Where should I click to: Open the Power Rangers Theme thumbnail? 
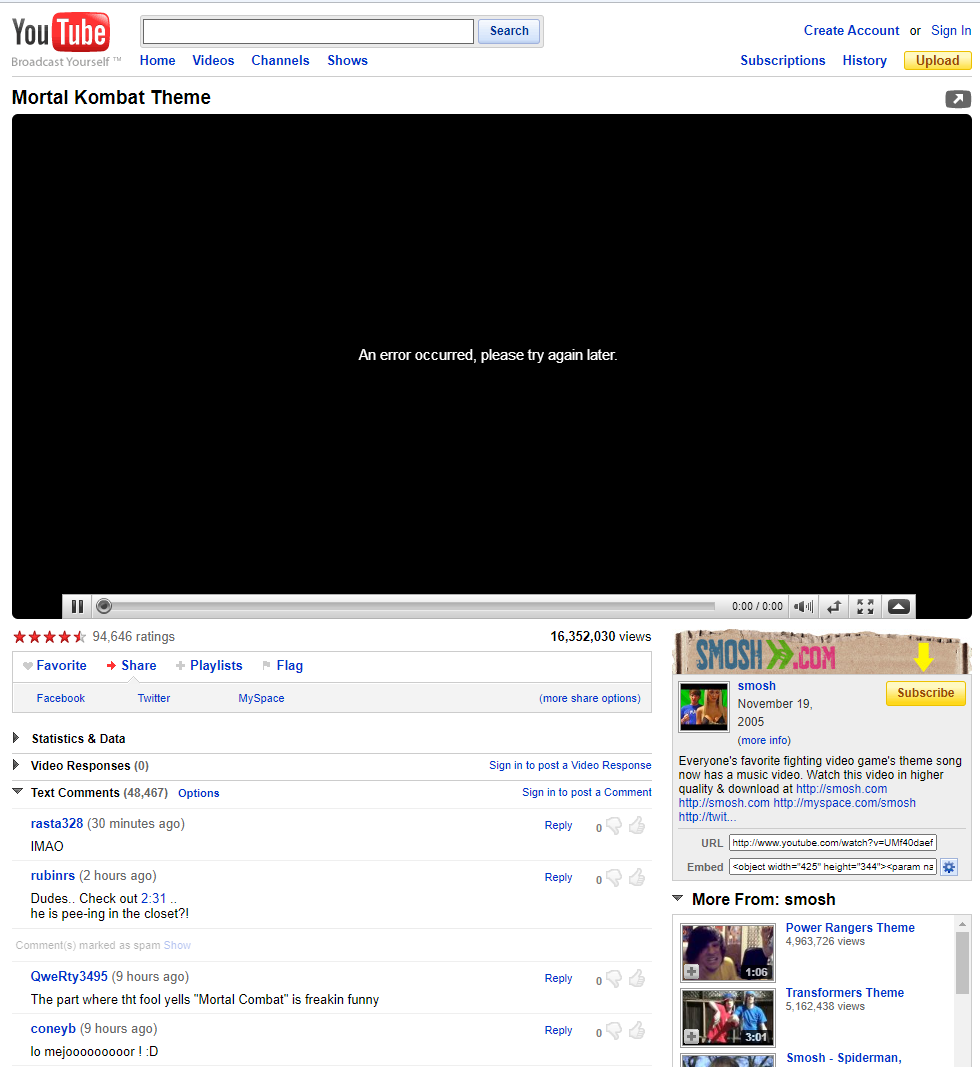tap(727, 951)
